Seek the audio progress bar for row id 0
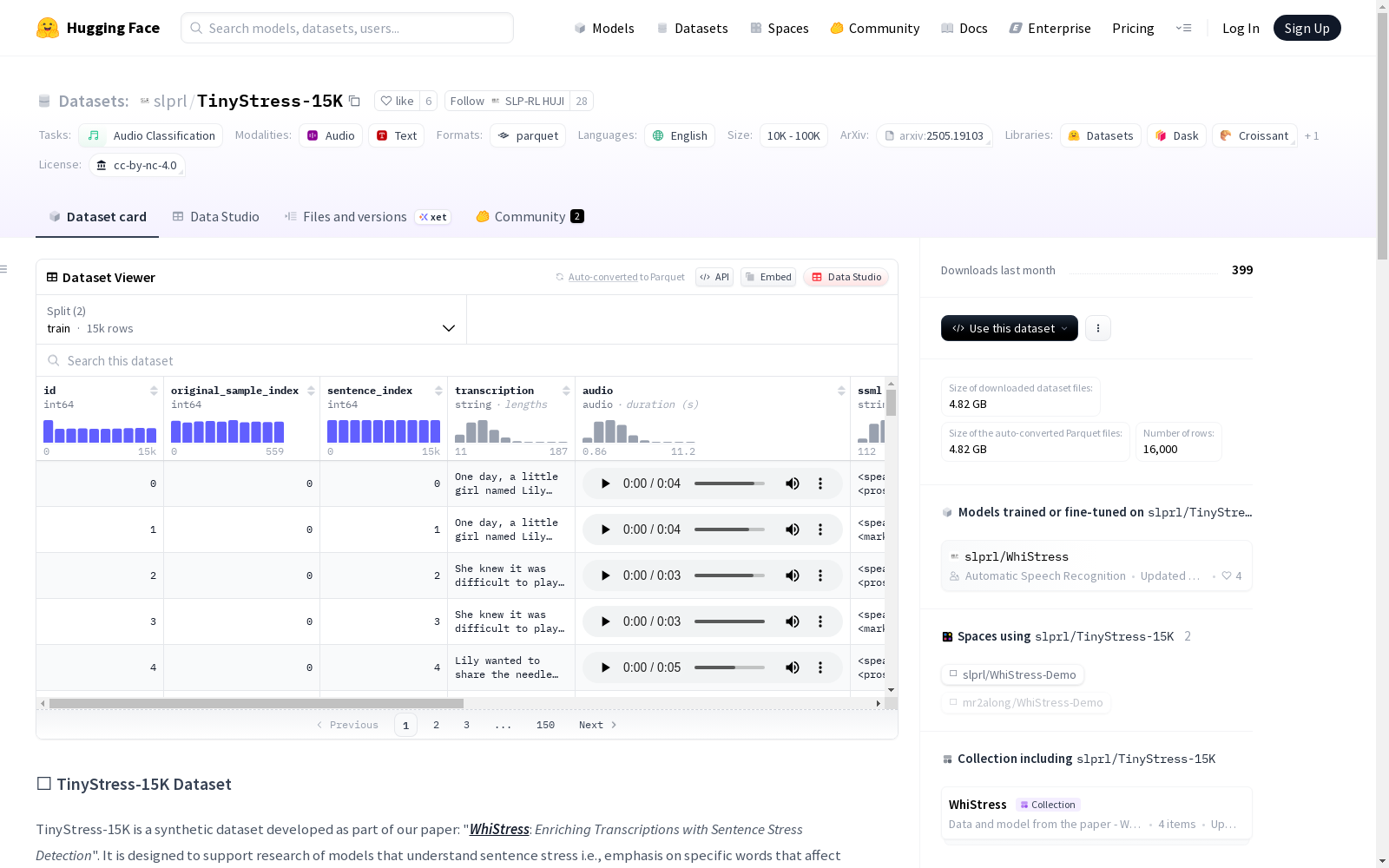This screenshot has height=868, width=1389. coord(729,483)
